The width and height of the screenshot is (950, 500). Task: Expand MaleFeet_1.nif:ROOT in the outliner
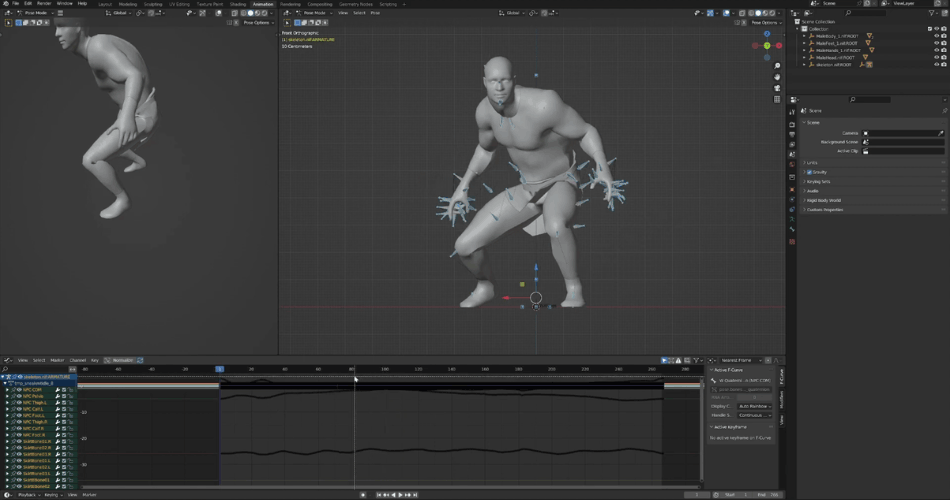point(805,43)
